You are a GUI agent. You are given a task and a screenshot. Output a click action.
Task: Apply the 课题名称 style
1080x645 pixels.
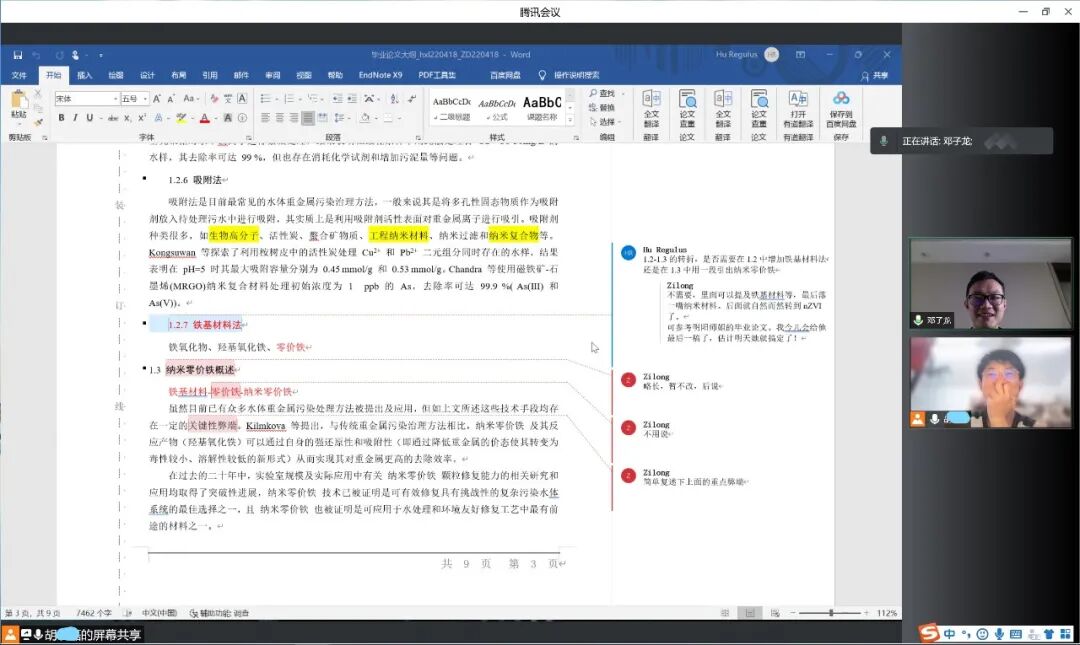point(542,108)
